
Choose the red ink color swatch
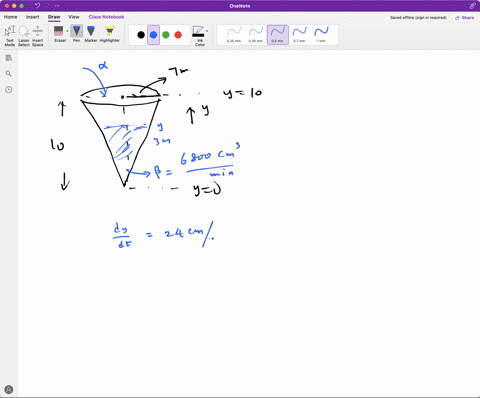(x=178, y=35)
